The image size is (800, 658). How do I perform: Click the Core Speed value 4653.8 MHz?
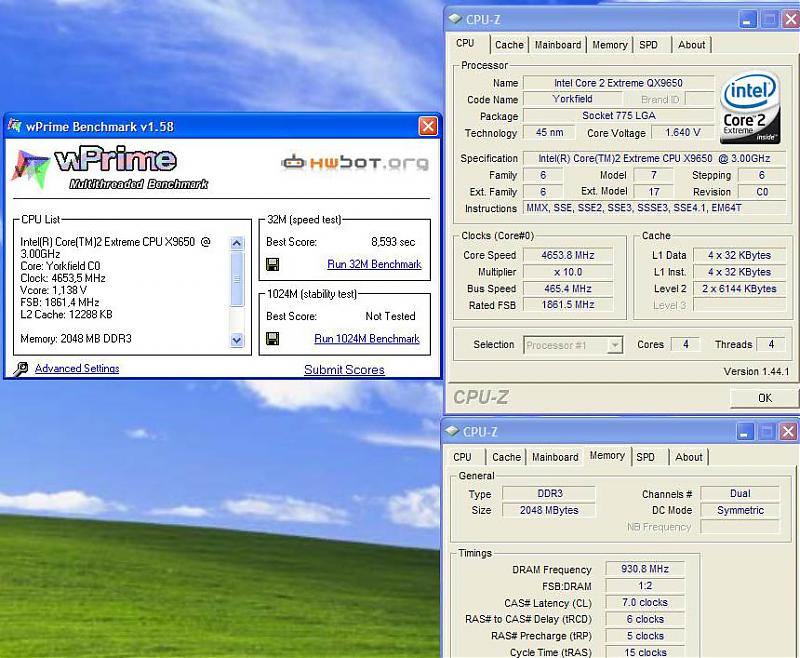(x=568, y=255)
